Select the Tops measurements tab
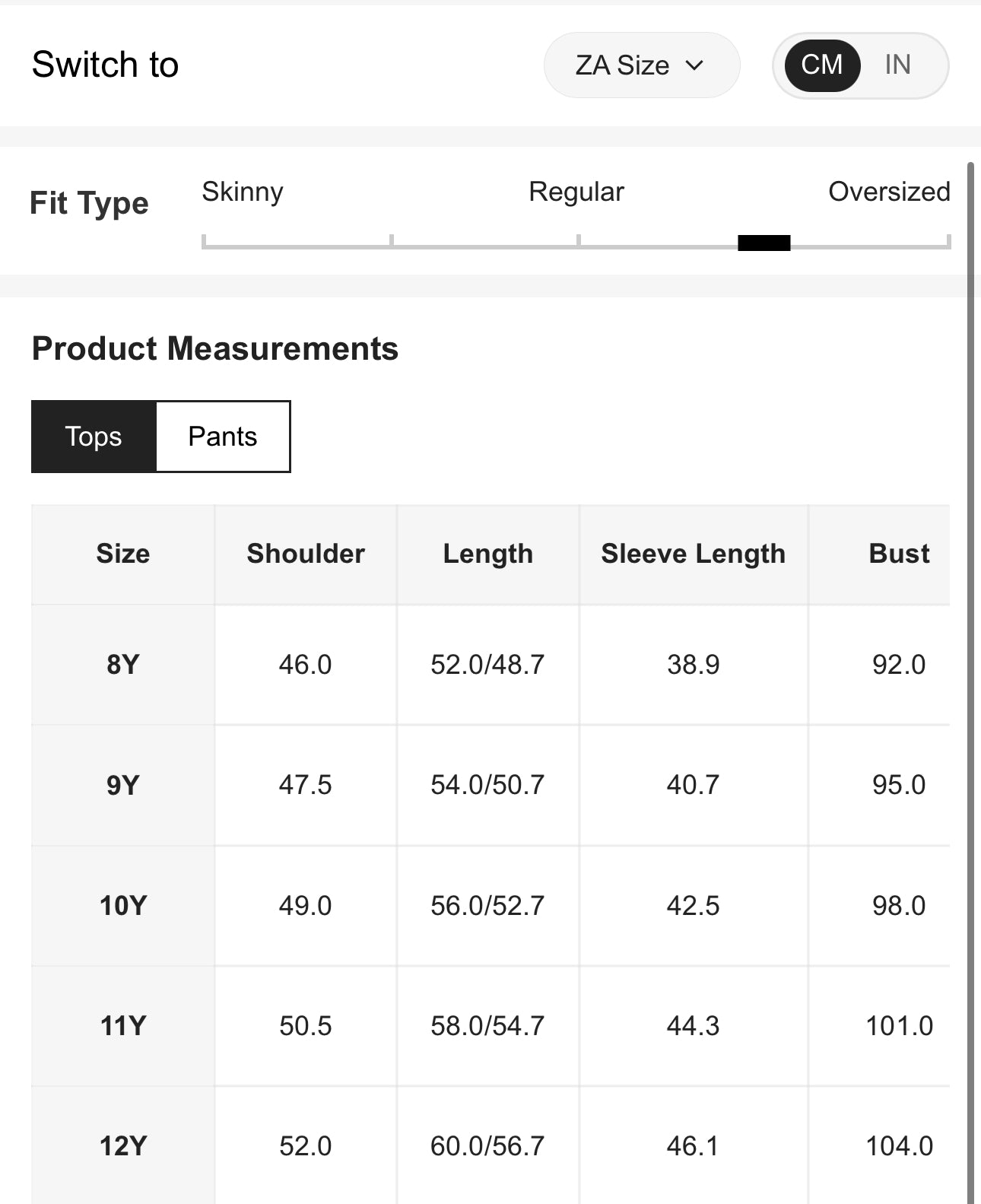Viewport: 981px width, 1204px height. pos(94,437)
